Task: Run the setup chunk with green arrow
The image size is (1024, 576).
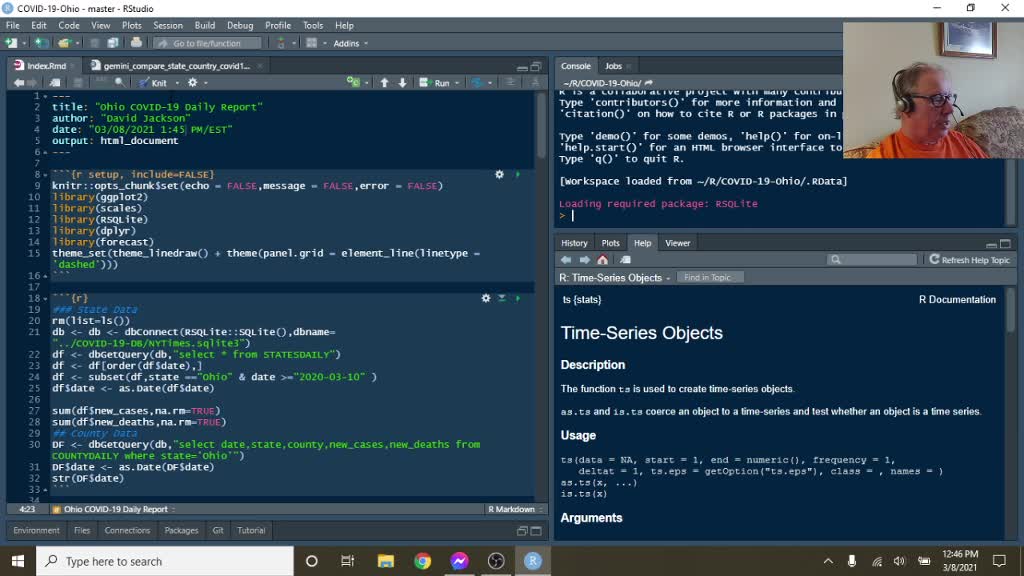Action: pyautogui.click(x=518, y=174)
